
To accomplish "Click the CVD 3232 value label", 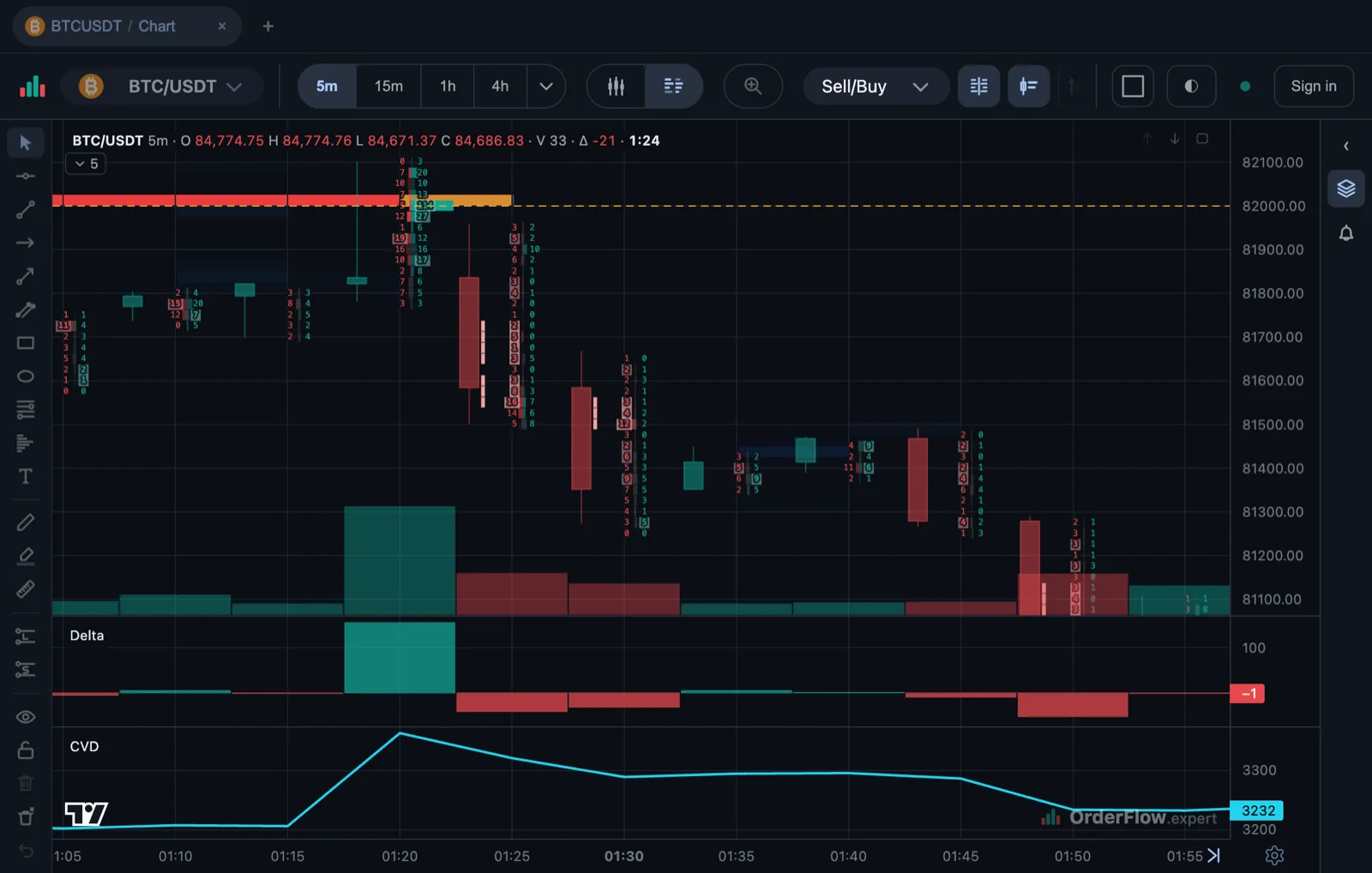I will (x=1258, y=810).
